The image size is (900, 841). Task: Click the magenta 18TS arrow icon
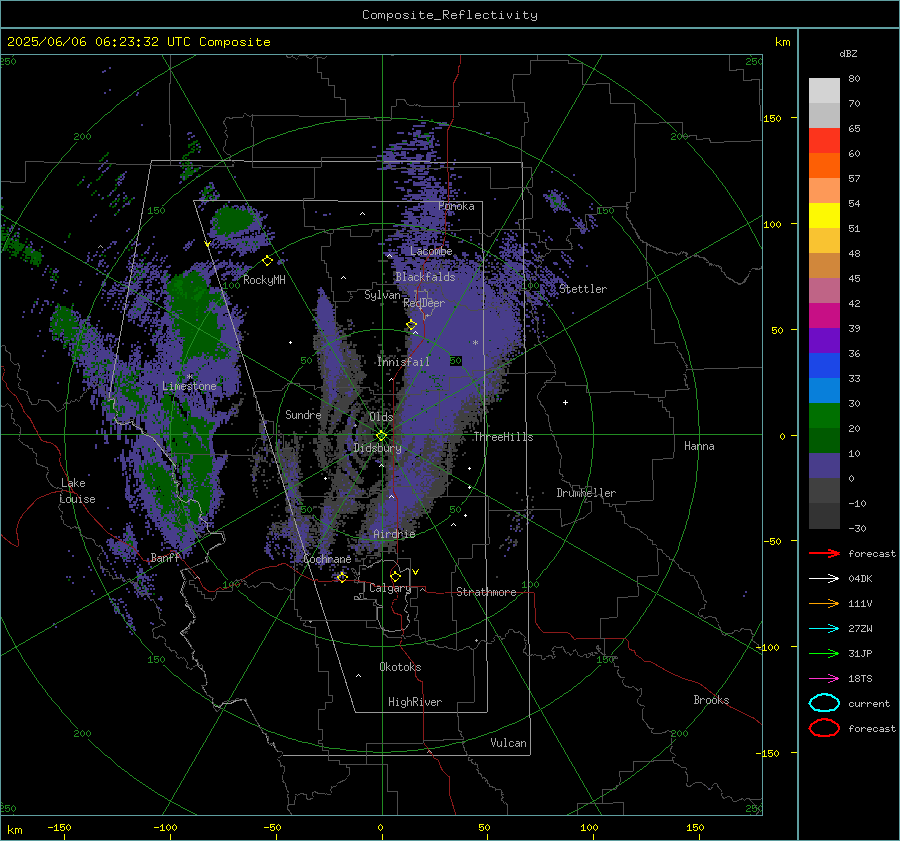click(824, 679)
